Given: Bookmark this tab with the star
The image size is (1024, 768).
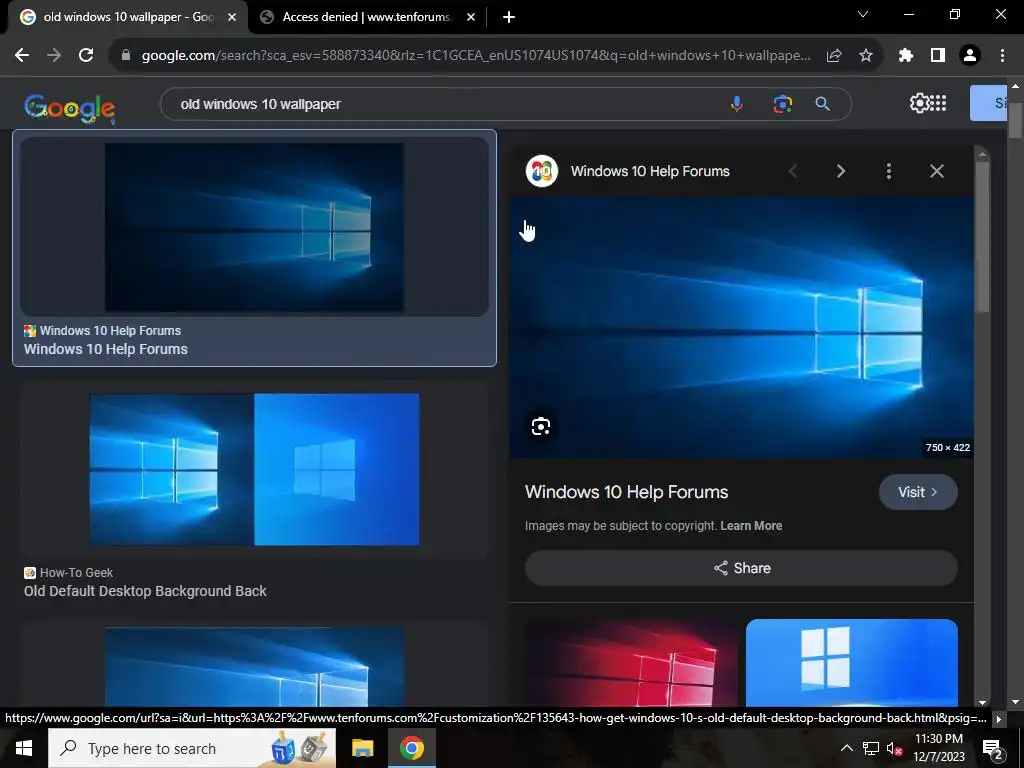Looking at the screenshot, I should (x=866, y=56).
